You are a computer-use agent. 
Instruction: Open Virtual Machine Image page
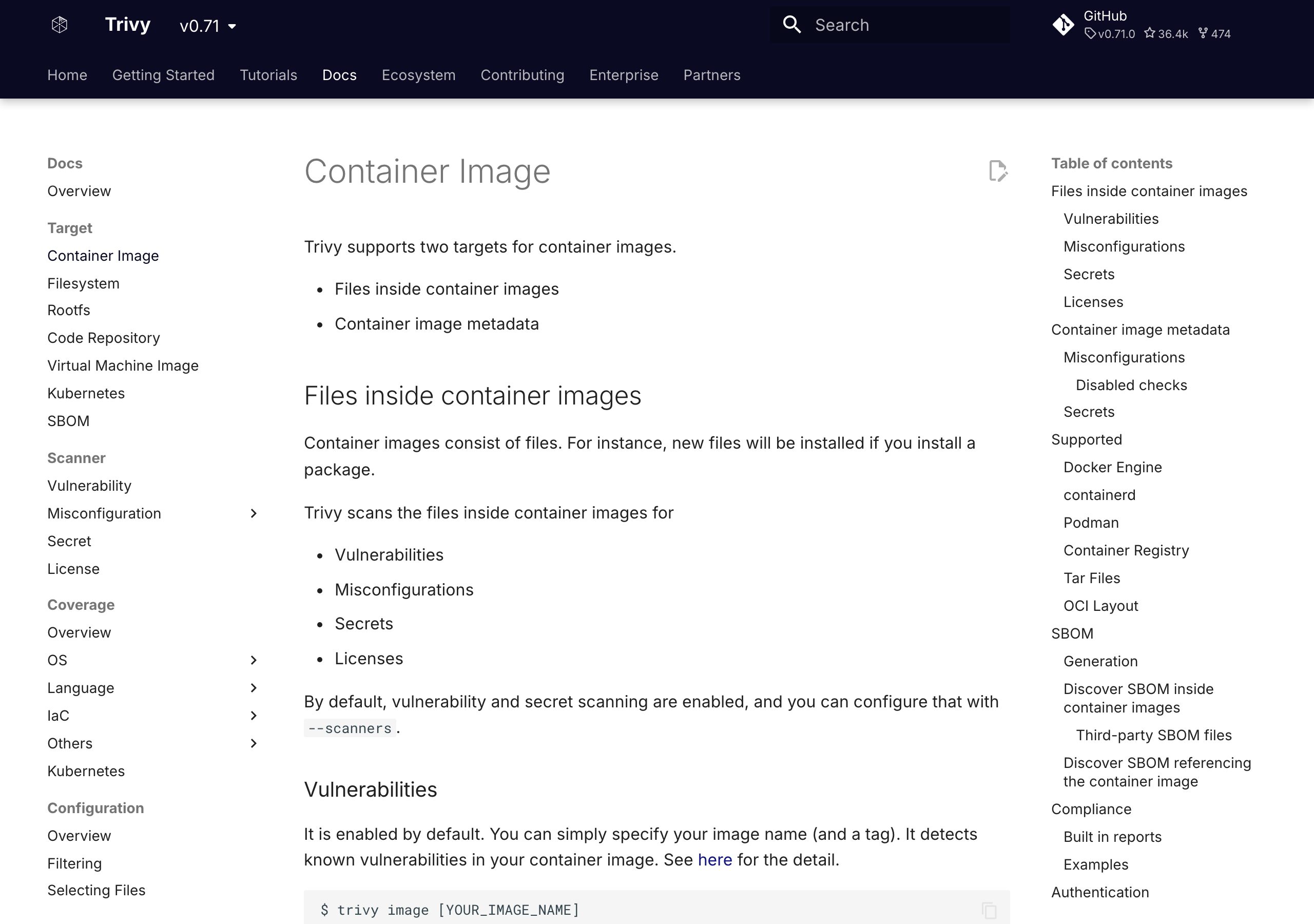coord(123,365)
